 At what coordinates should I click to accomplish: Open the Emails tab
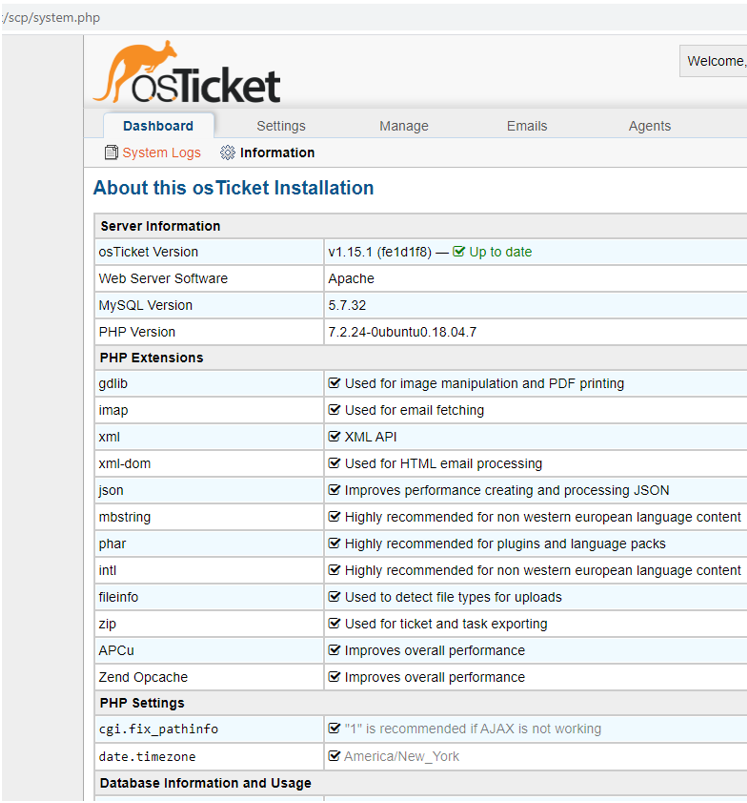coord(527,126)
